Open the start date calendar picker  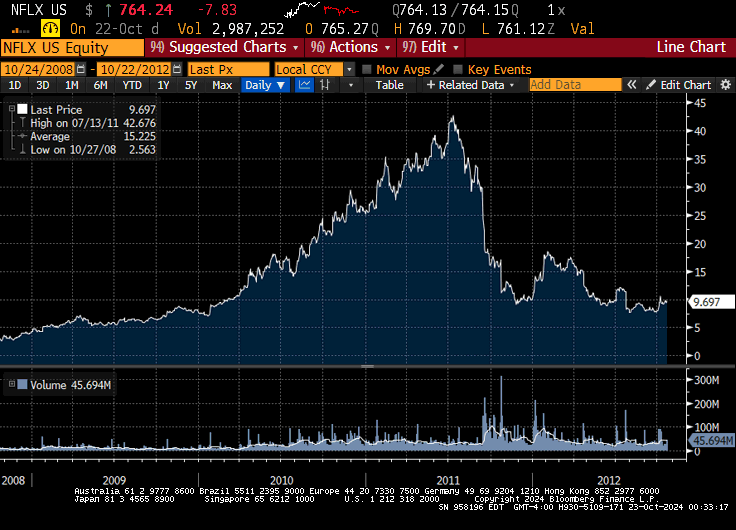[x=81, y=69]
